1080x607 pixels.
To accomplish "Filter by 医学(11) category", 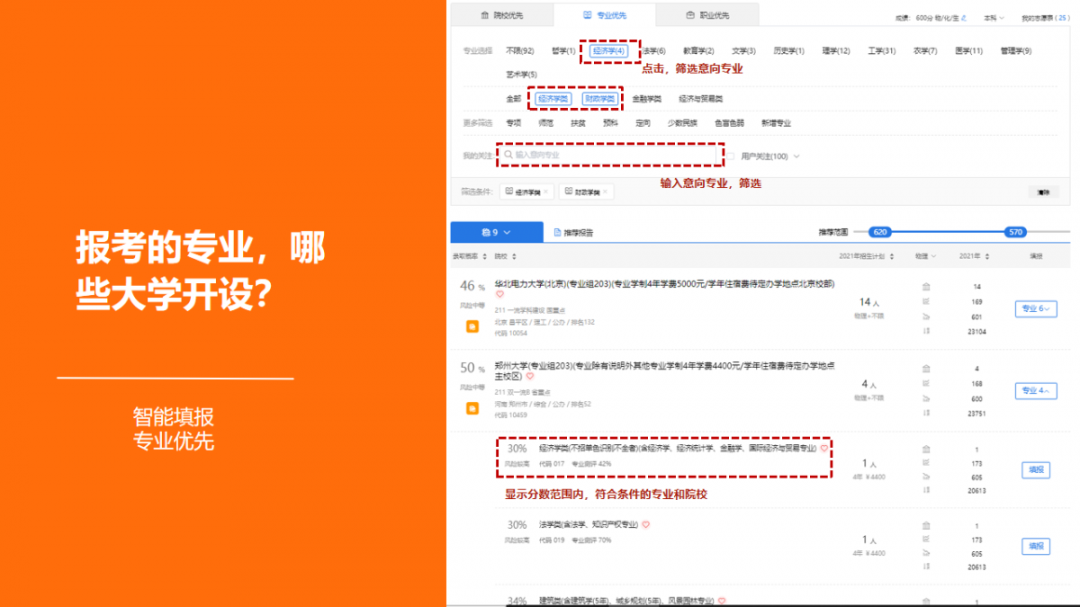I will click(x=968, y=51).
